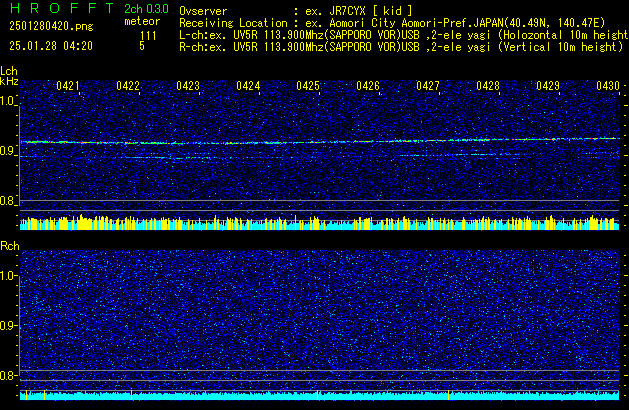Viewport: 629px width, 410px height.
Task: Select the 0426 time marker
Action: pyautogui.click(x=368, y=86)
